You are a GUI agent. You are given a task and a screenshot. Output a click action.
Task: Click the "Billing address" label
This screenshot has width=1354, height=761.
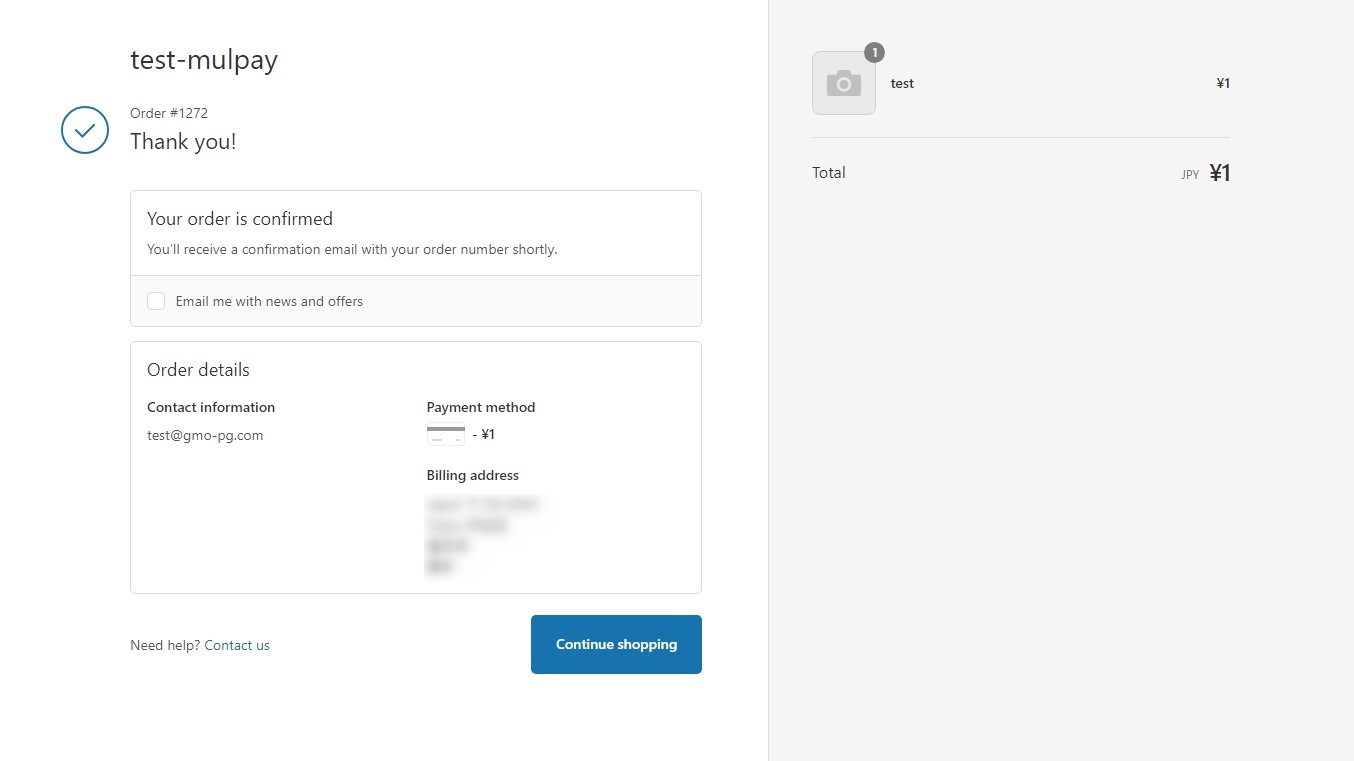pos(473,475)
